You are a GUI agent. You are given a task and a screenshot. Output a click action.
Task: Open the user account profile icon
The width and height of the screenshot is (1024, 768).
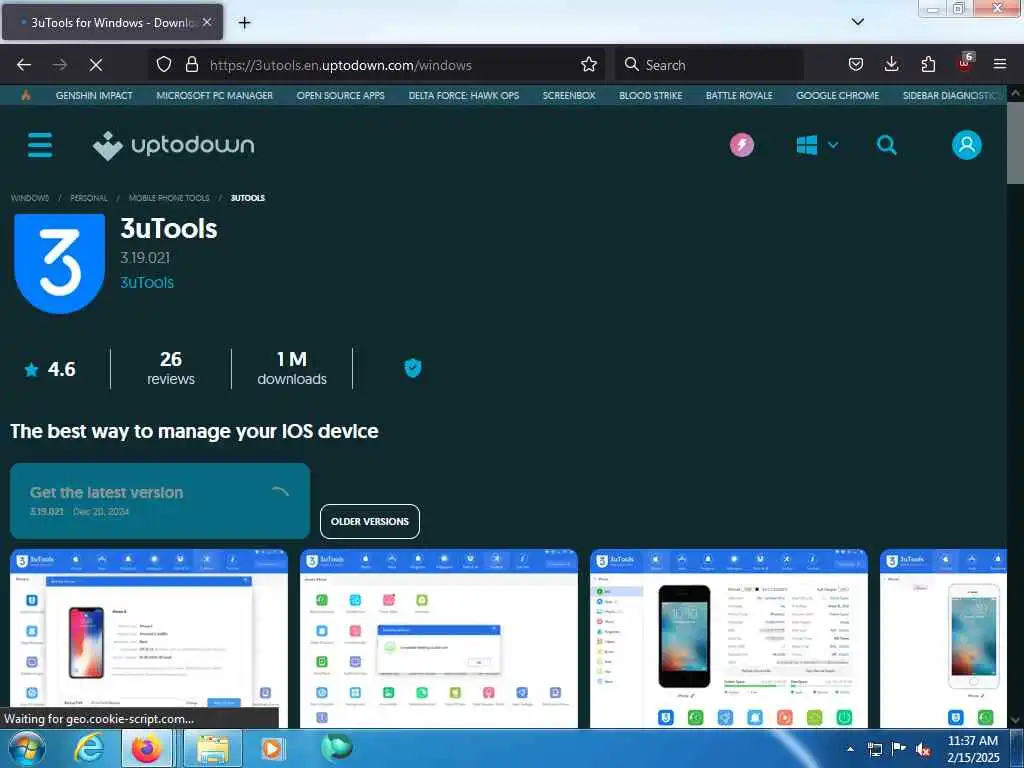click(967, 145)
